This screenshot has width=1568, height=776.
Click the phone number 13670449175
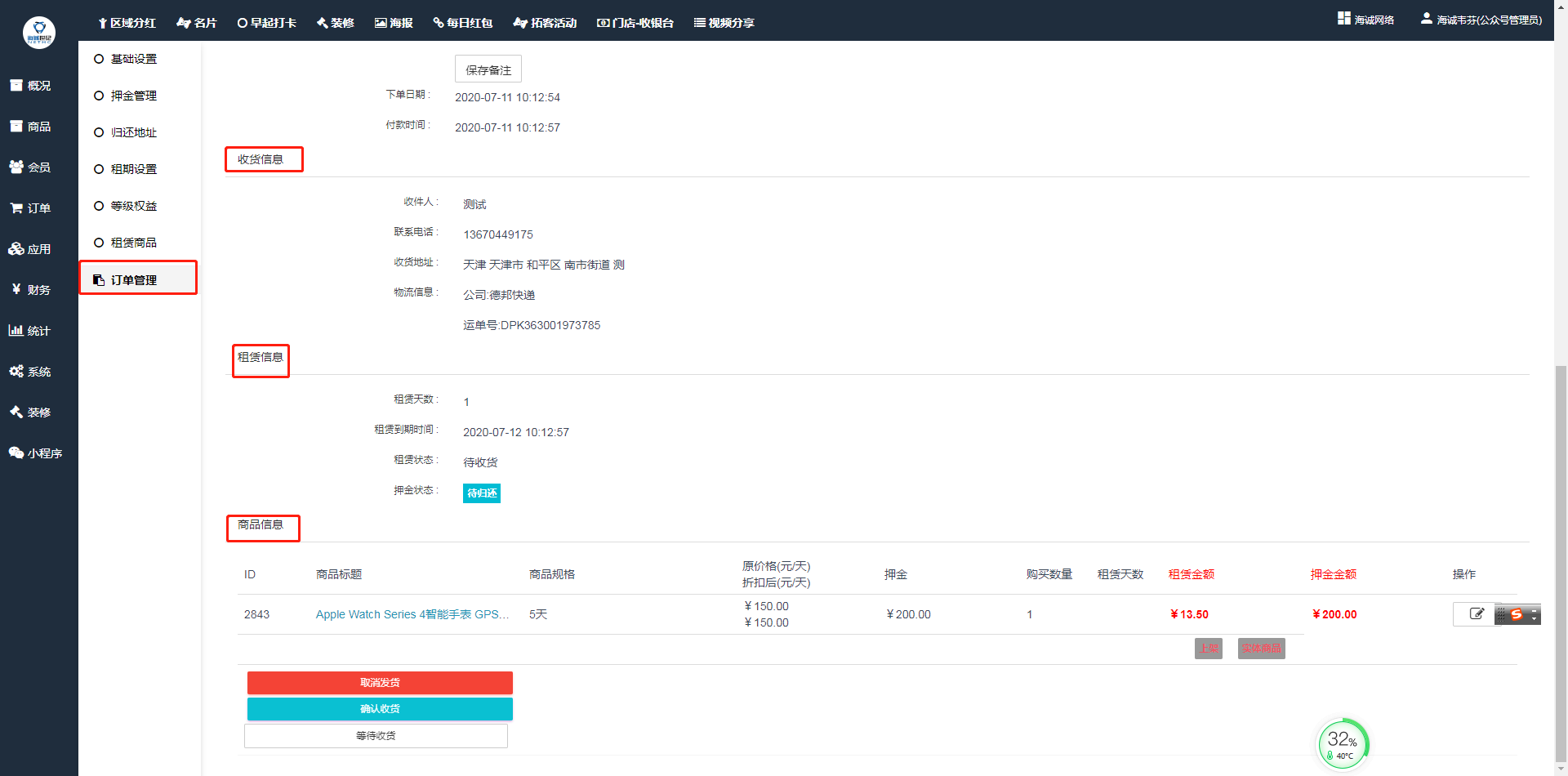pos(498,234)
